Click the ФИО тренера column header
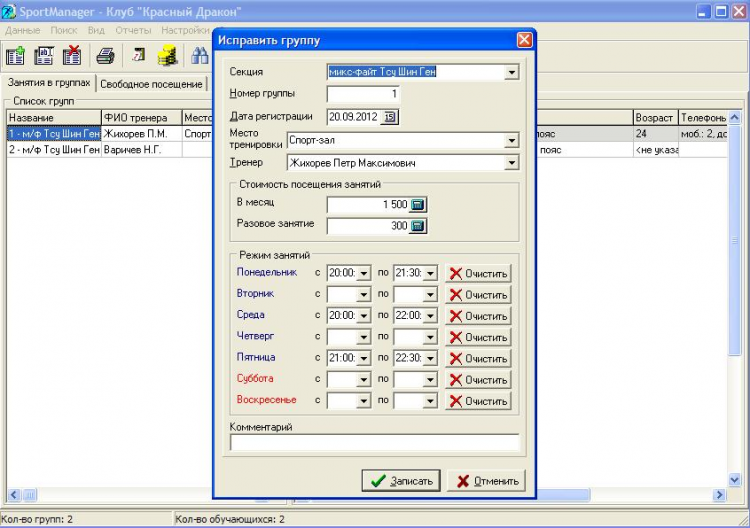This screenshot has width=750, height=528. (142, 118)
